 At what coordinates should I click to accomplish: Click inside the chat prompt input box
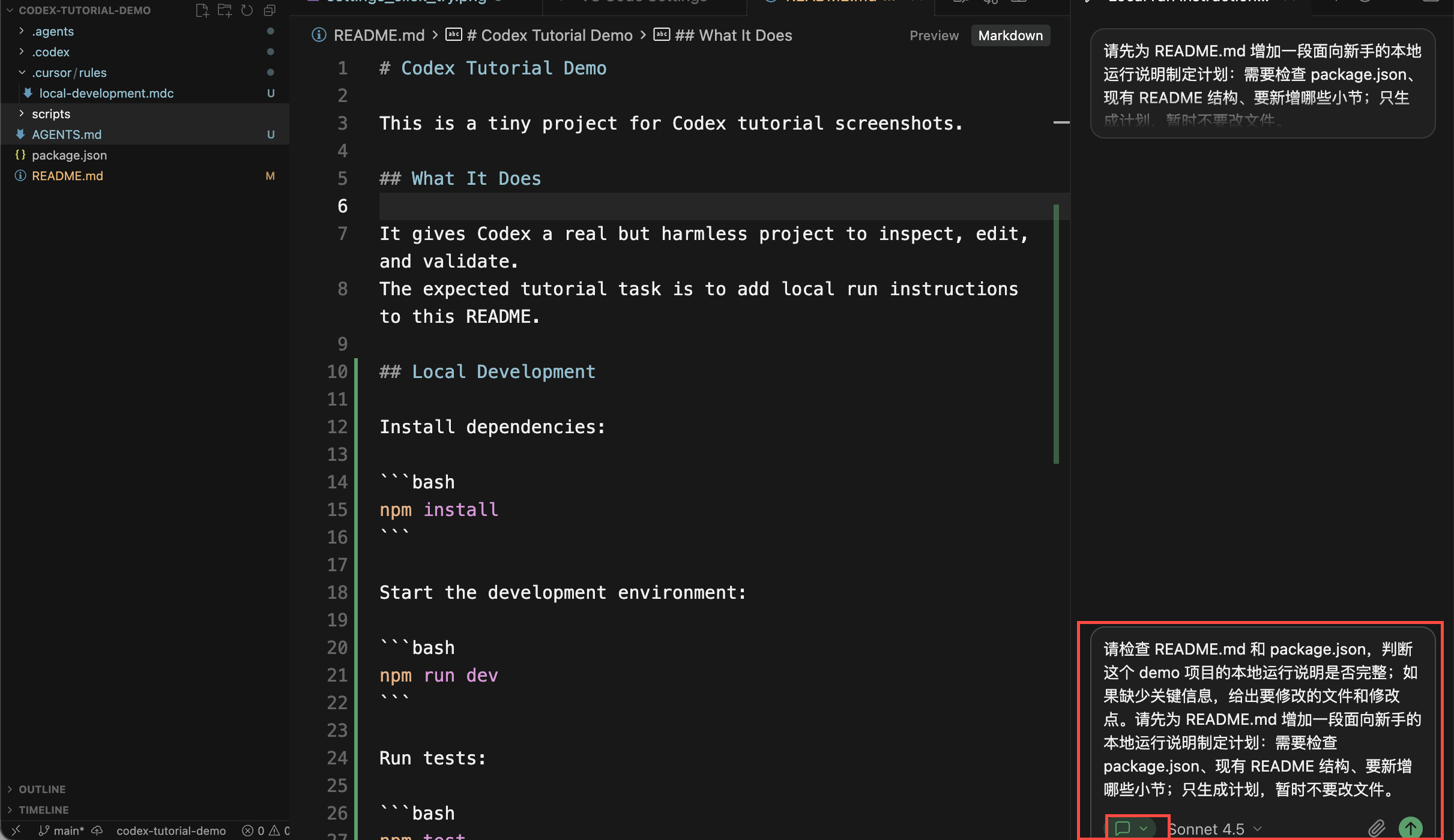[1262, 719]
